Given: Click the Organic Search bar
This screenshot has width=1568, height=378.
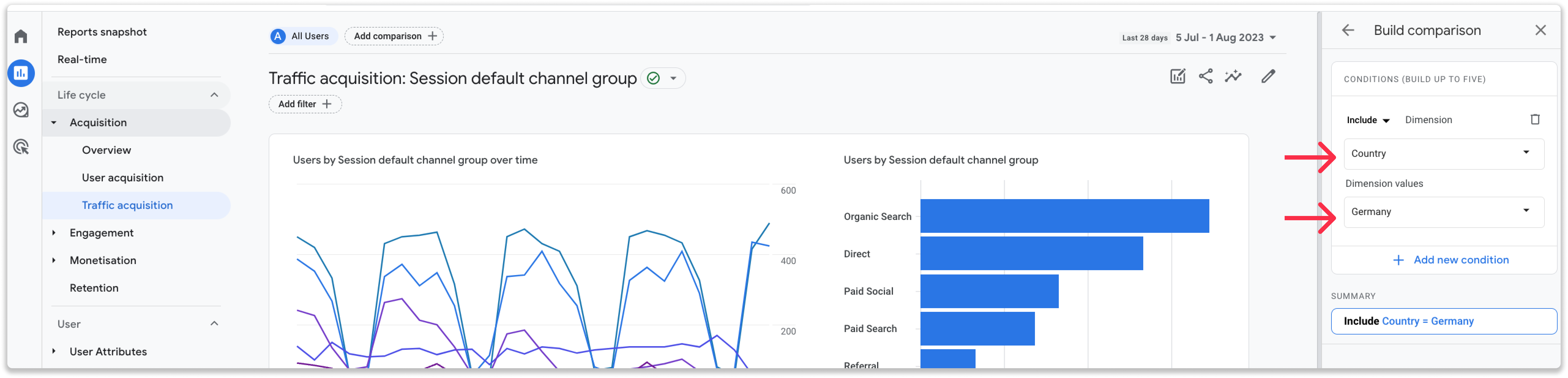Looking at the screenshot, I should pos(1064,216).
